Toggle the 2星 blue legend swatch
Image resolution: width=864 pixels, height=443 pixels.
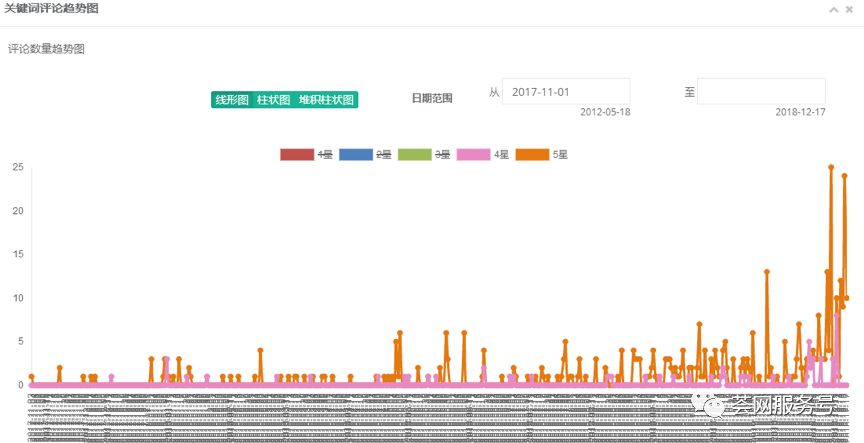point(356,155)
